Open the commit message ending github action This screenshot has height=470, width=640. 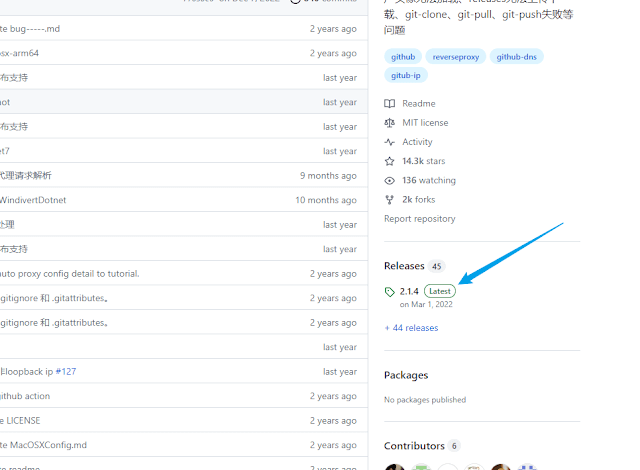point(25,396)
